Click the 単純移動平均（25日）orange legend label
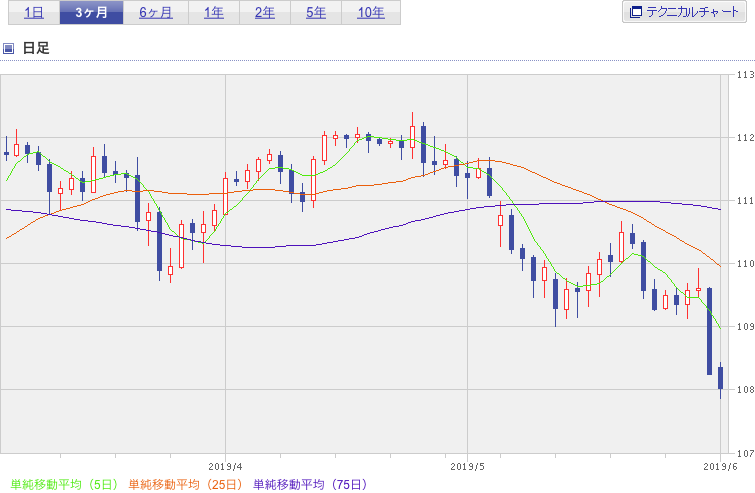The image size is (755, 493). [x=185, y=484]
